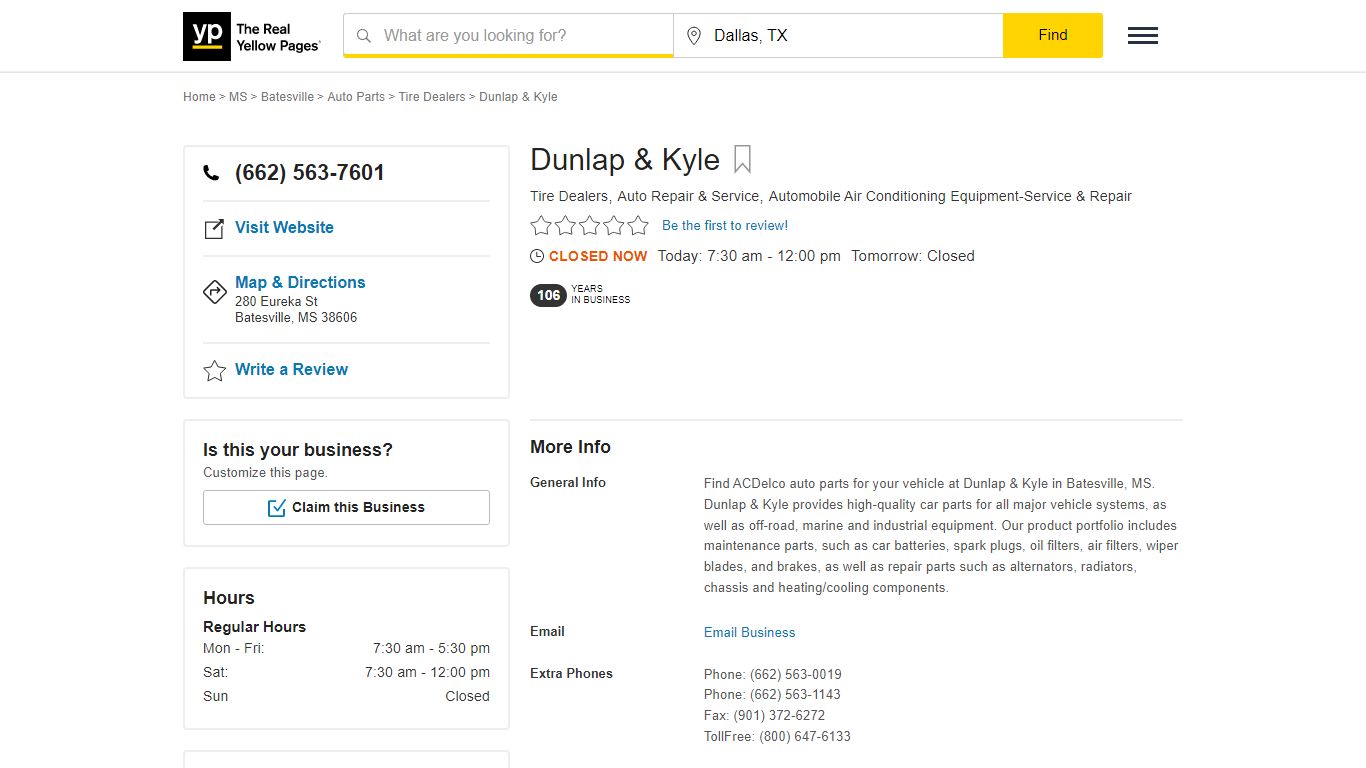This screenshot has width=1366, height=768.
Task: Select the text 'Batesville, MS 38606'
Action: pyautogui.click(x=296, y=317)
